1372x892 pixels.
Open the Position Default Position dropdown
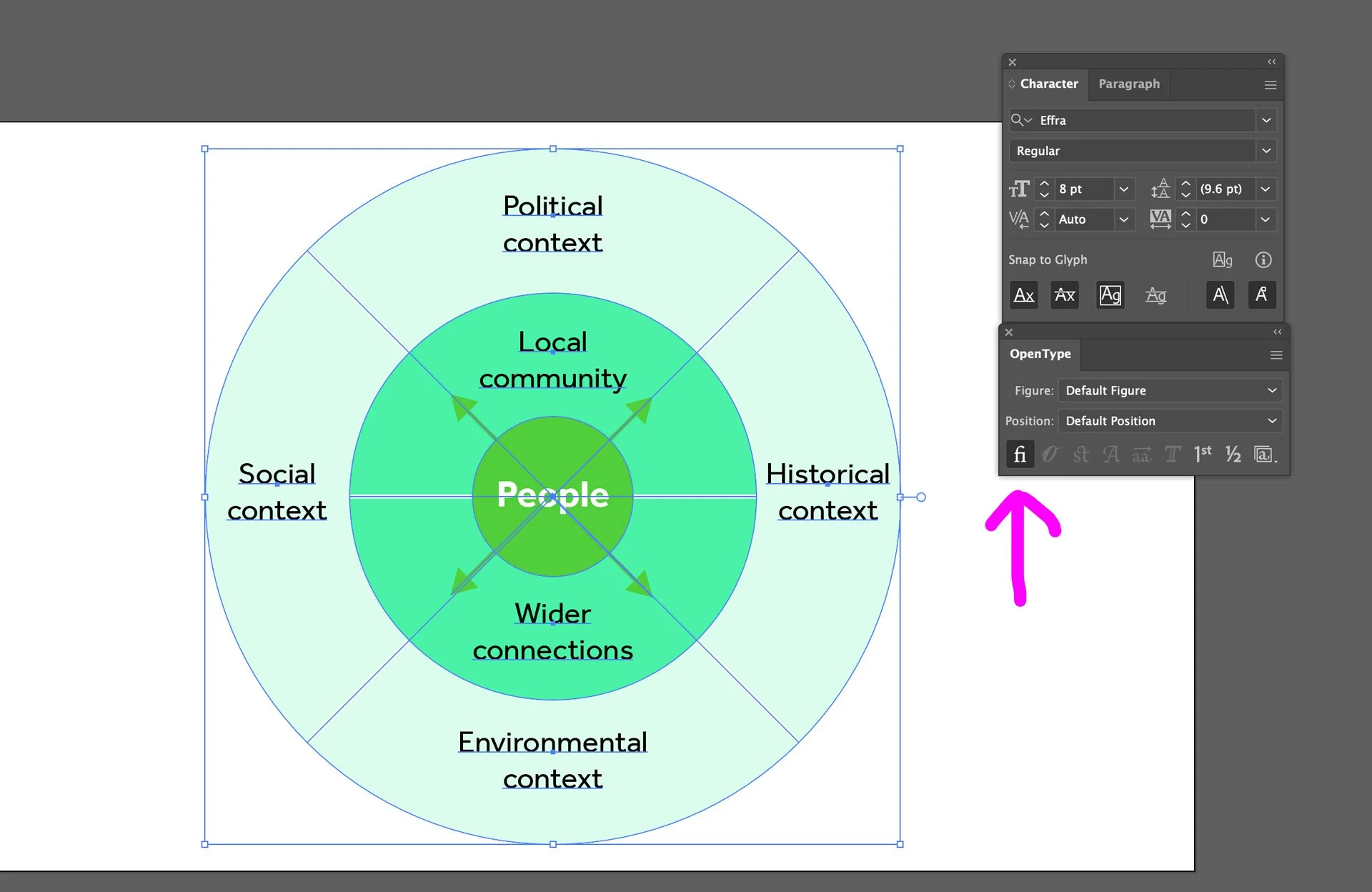(1170, 422)
